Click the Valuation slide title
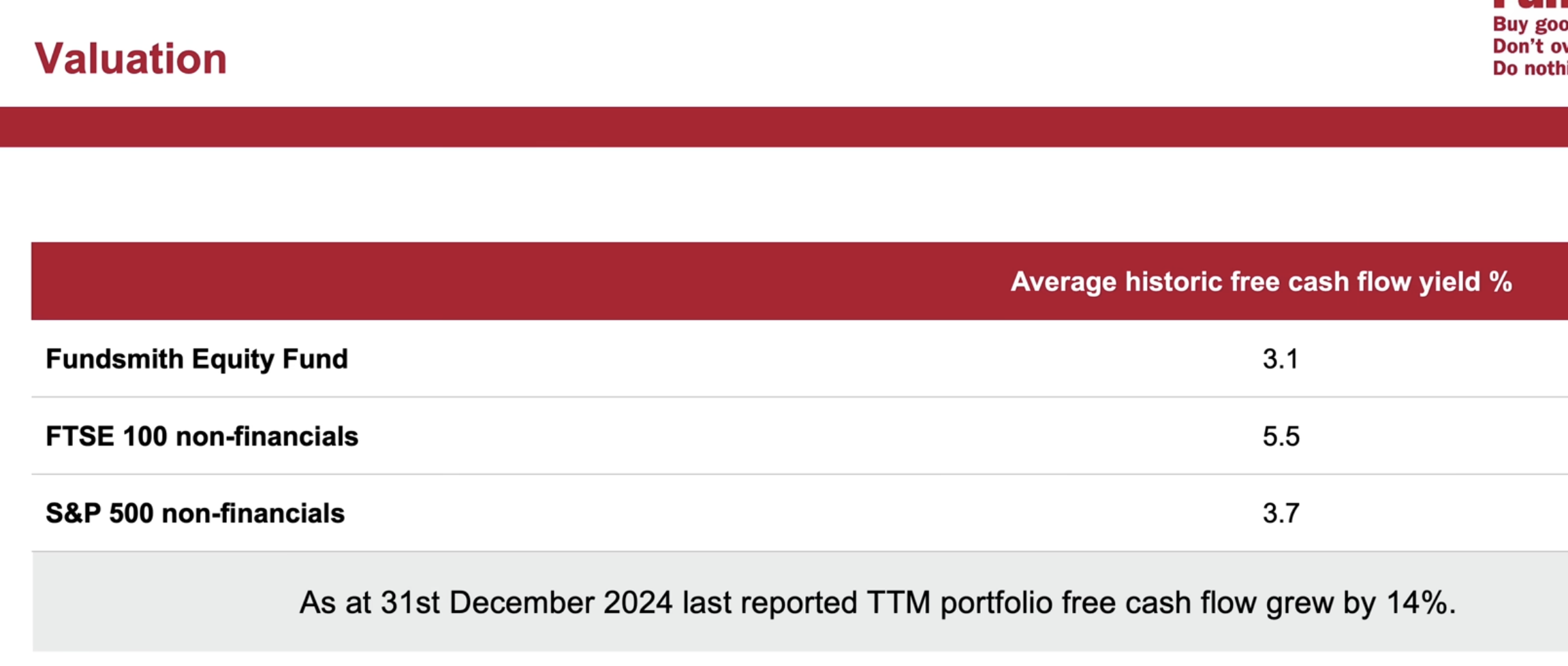The height and width of the screenshot is (666, 1568). [130, 59]
